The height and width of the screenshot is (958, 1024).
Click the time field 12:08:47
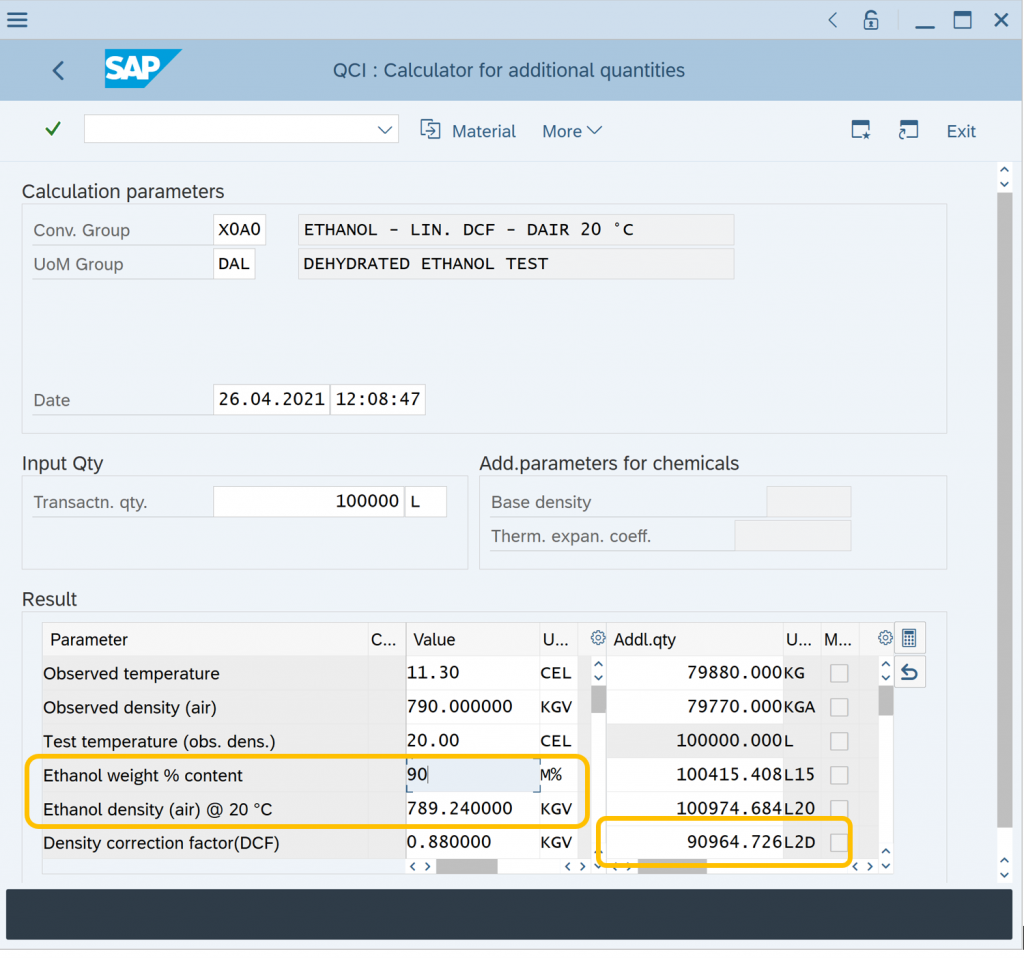378,399
